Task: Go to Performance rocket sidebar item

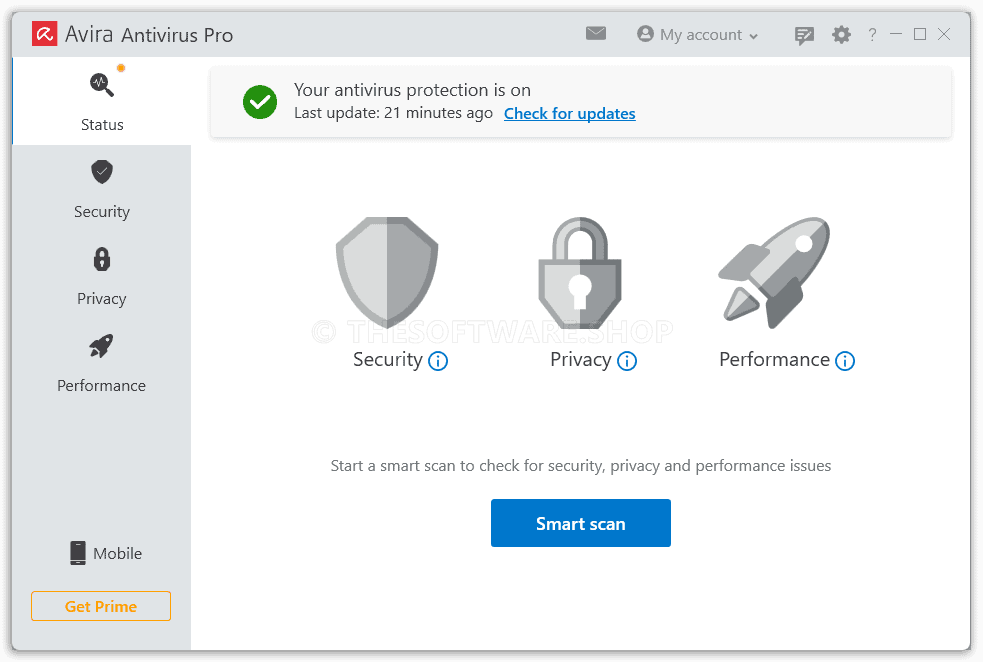Action: point(102,364)
